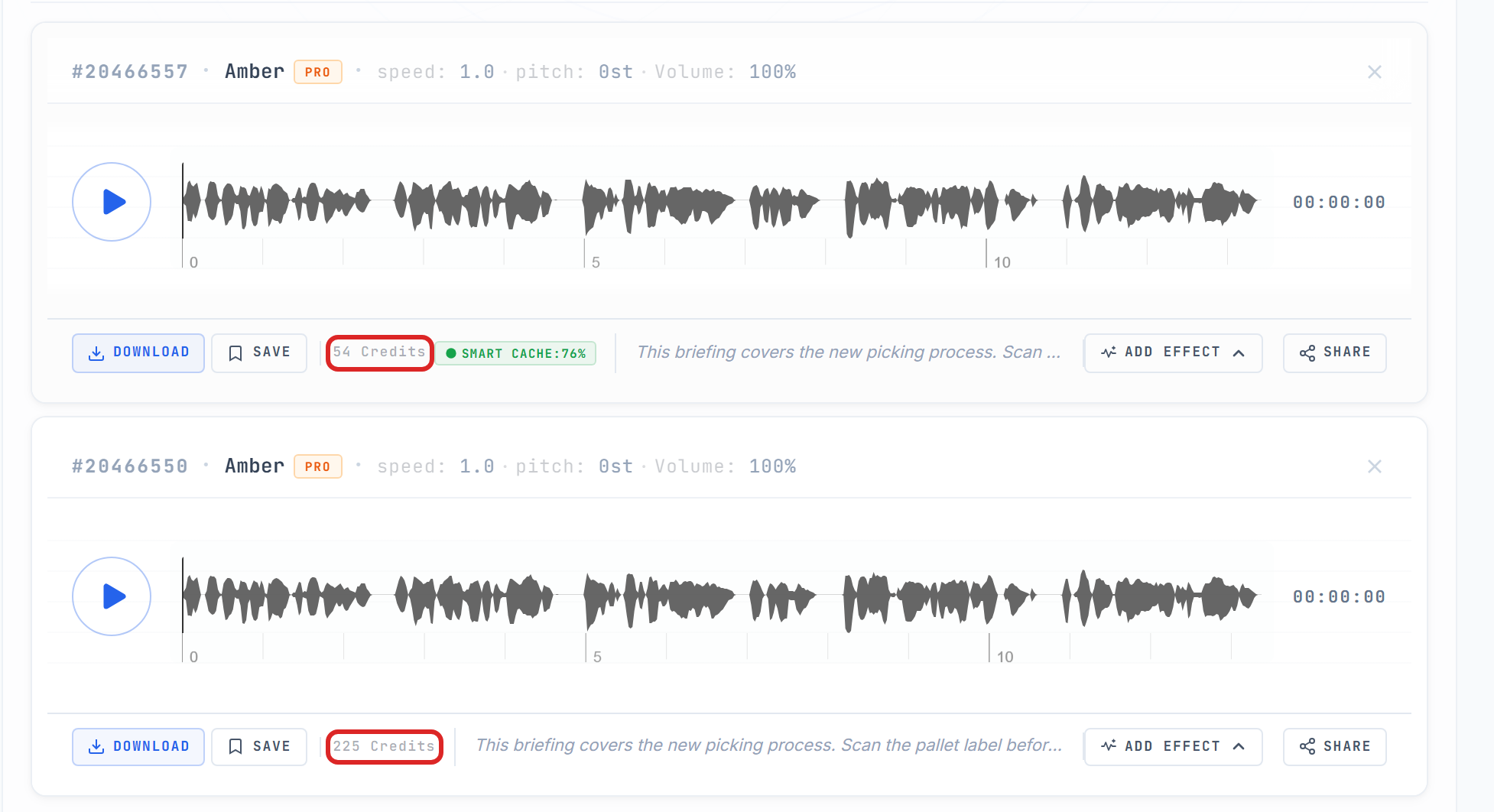Share clip #20466557
Viewport: 1494px width, 812px height.
pos(1334,352)
